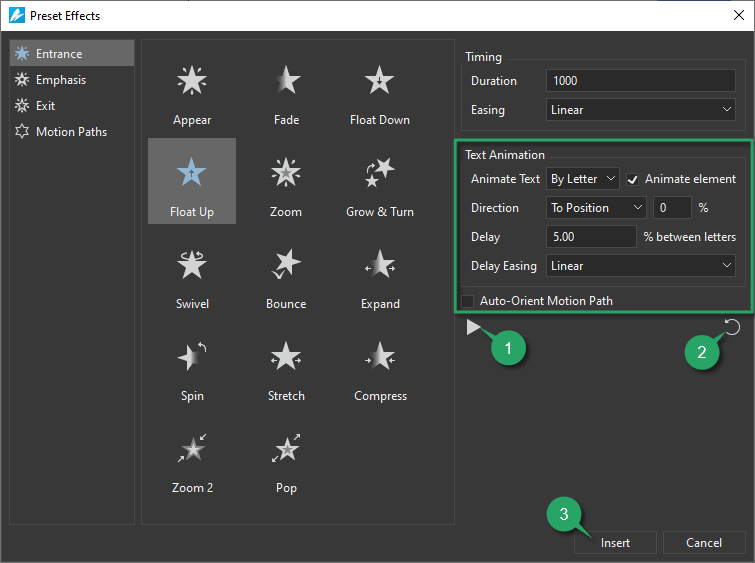Screen dimensions: 755x563
Task: Open the Motion Paths category
Action: tap(71, 132)
